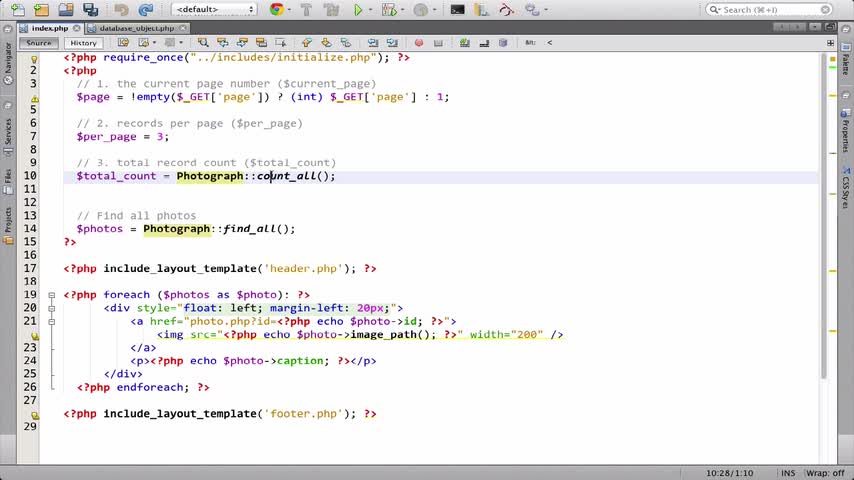Screen dimensions: 854x480
Task: Open the Navigator side panel tab
Action: coord(8,64)
